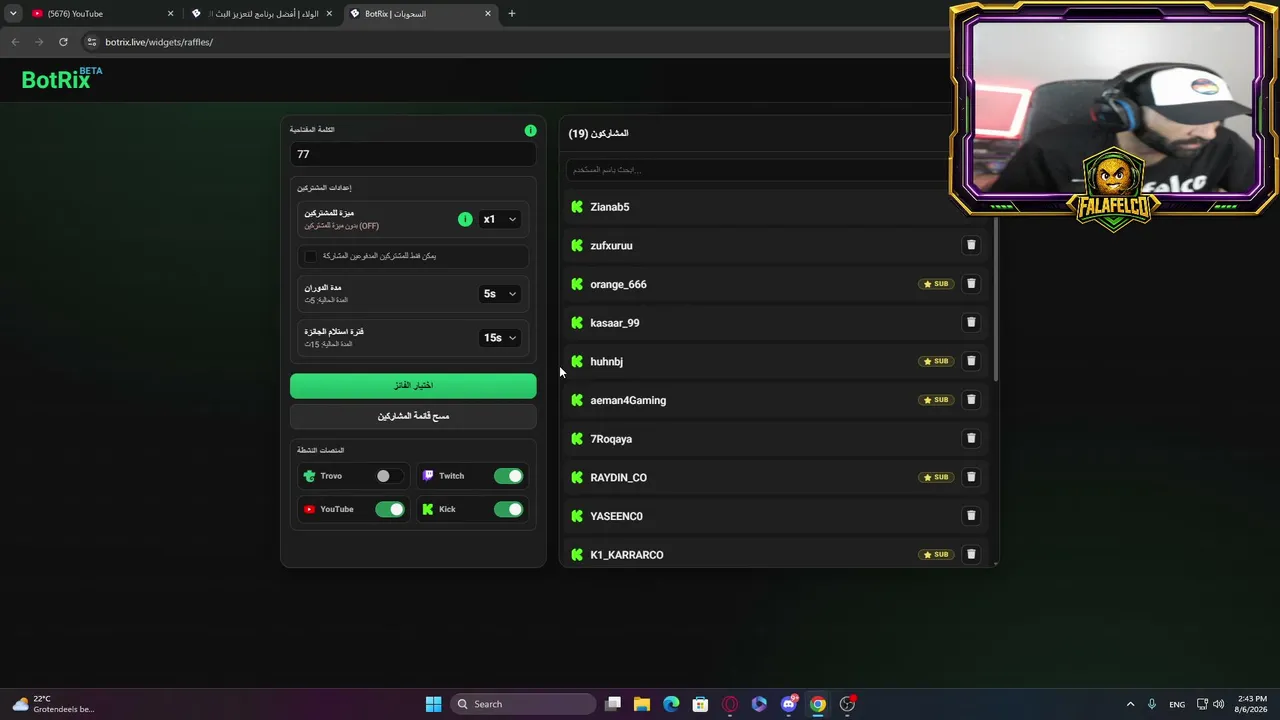The image size is (1280, 720).
Task: Delete aeman4Gaming via the trash icon
Action: click(971, 400)
